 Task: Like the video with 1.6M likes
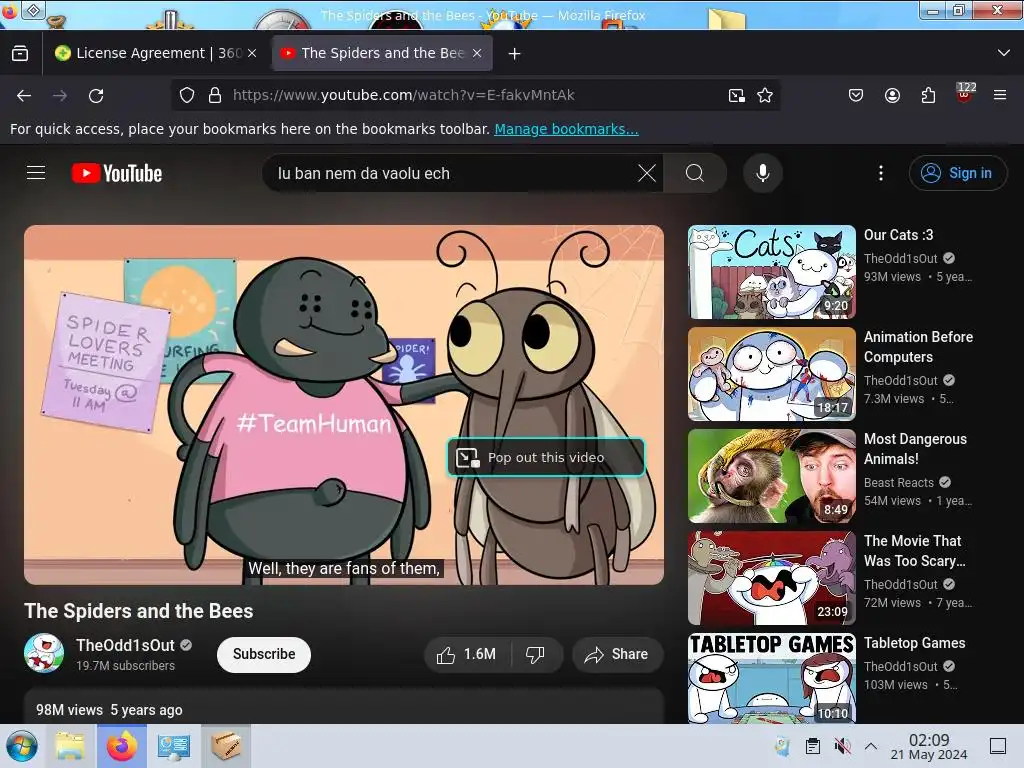[x=466, y=654]
